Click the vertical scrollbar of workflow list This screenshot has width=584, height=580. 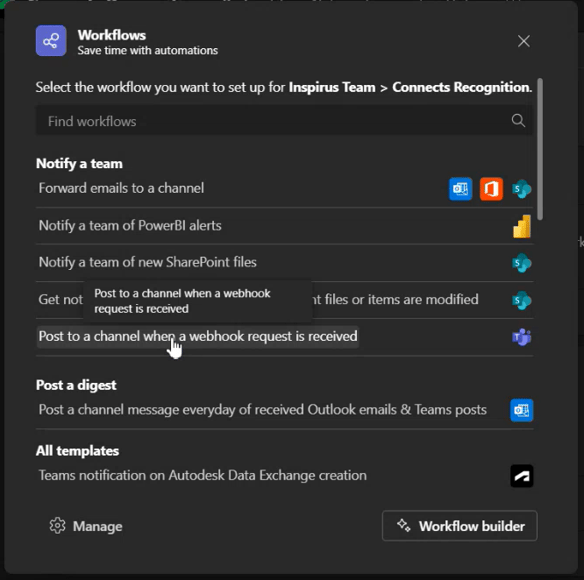(540, 149)
